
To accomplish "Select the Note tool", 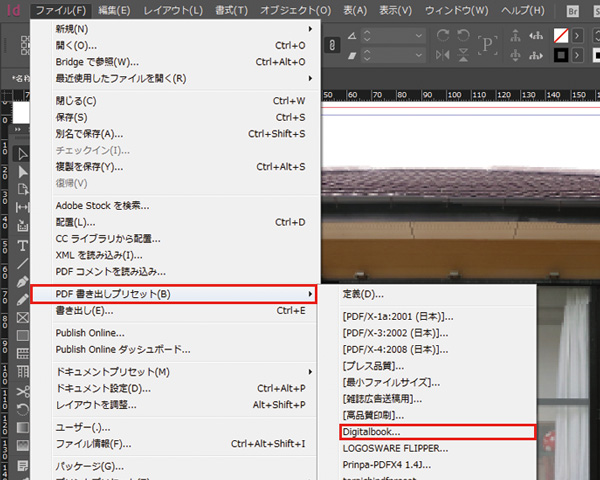I will tap(22, 466).
